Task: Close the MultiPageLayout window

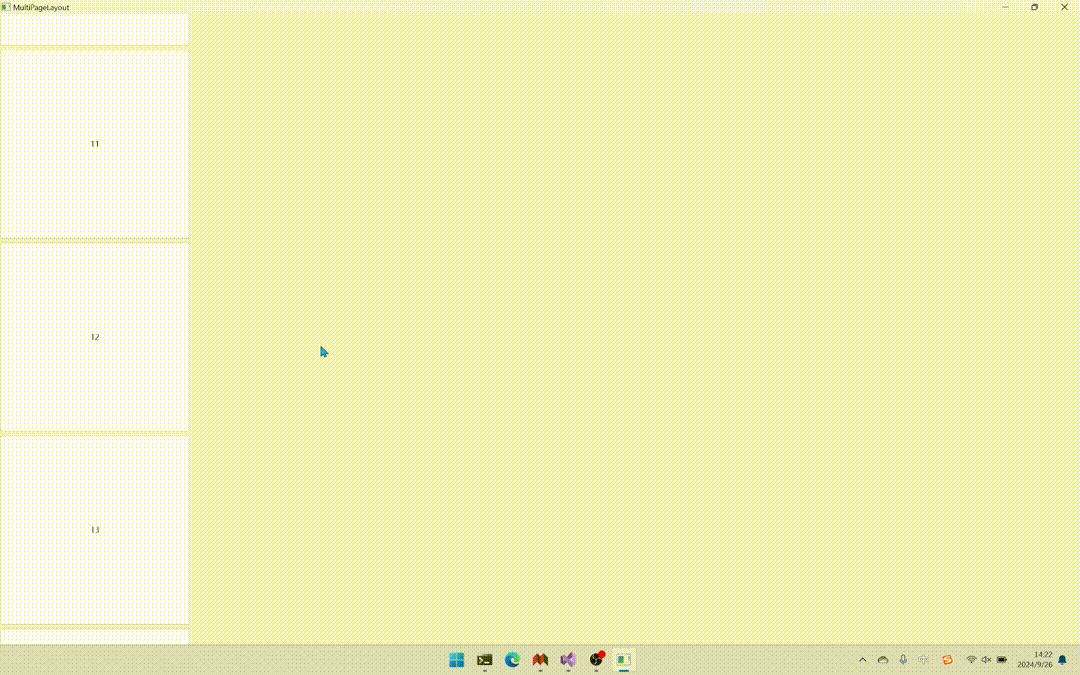Action: (x=1064, y=7)
